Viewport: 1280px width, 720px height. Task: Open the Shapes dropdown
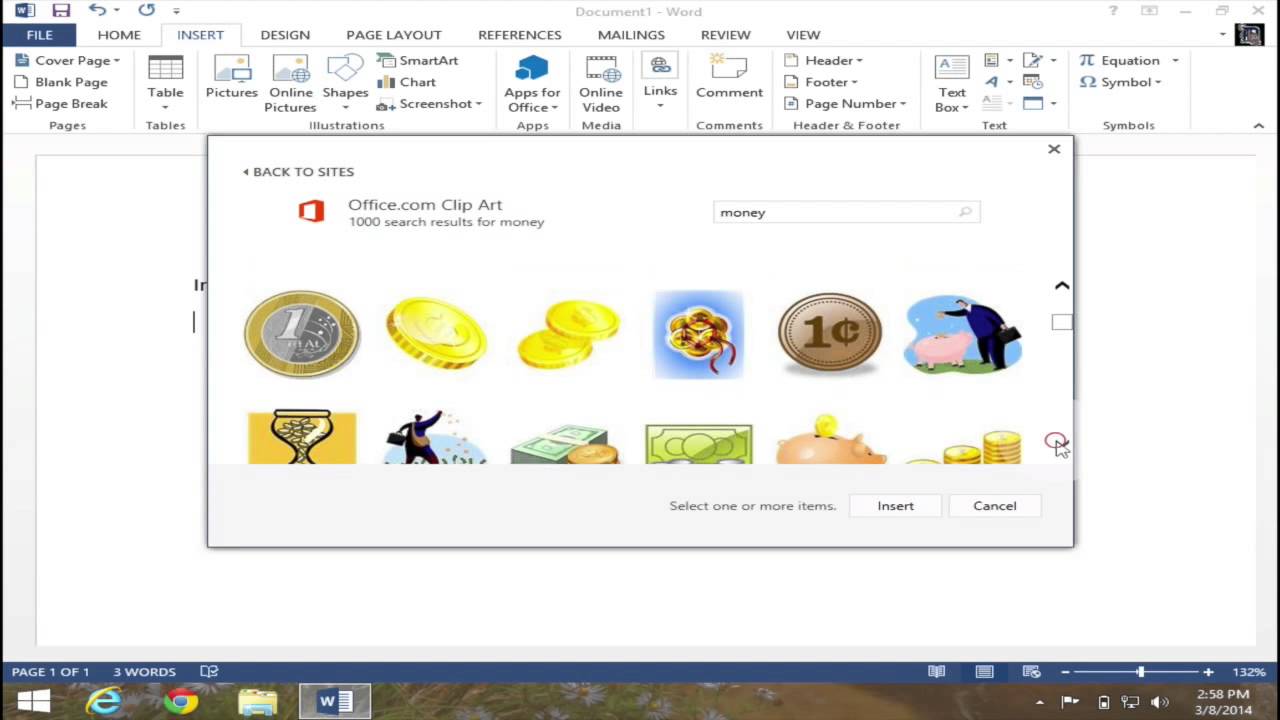(x=345, y=80)
